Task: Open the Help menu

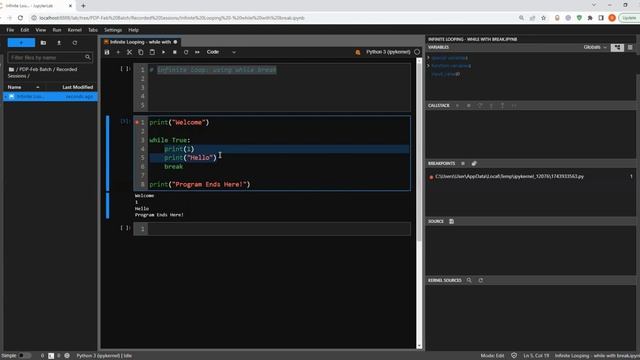Action: pyautogui.click(x=133, y=30)
